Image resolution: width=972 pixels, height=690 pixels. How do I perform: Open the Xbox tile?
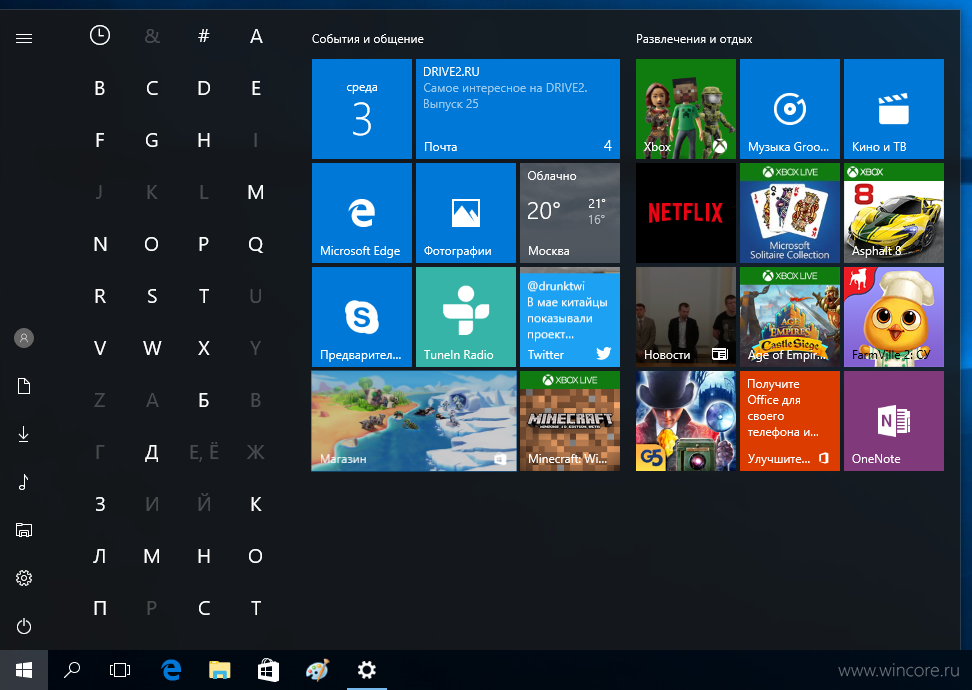(686, 109)
